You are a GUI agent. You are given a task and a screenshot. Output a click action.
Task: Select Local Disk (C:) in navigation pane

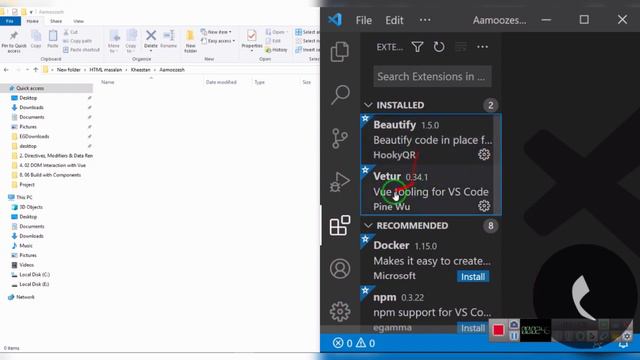35,275
